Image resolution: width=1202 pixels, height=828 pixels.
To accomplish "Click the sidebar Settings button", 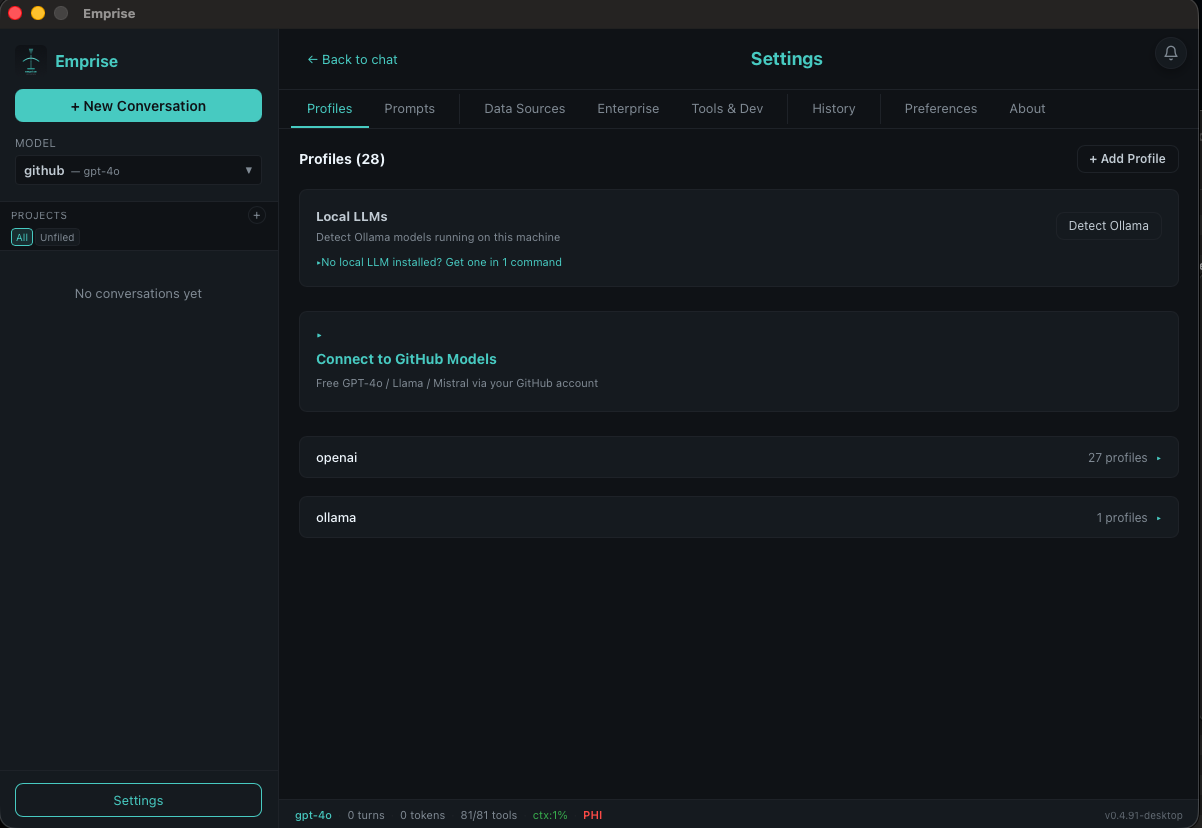I will click(138, 800).
